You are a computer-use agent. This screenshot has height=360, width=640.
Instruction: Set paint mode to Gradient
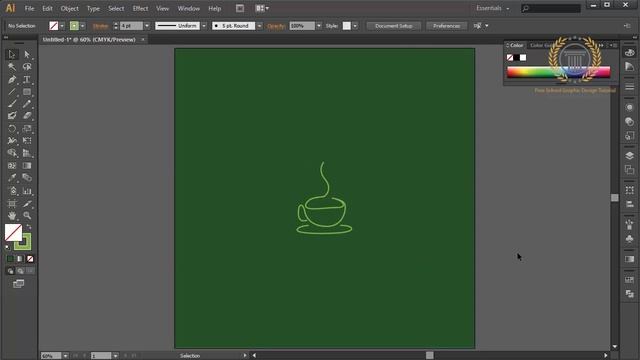click(20, 259)
